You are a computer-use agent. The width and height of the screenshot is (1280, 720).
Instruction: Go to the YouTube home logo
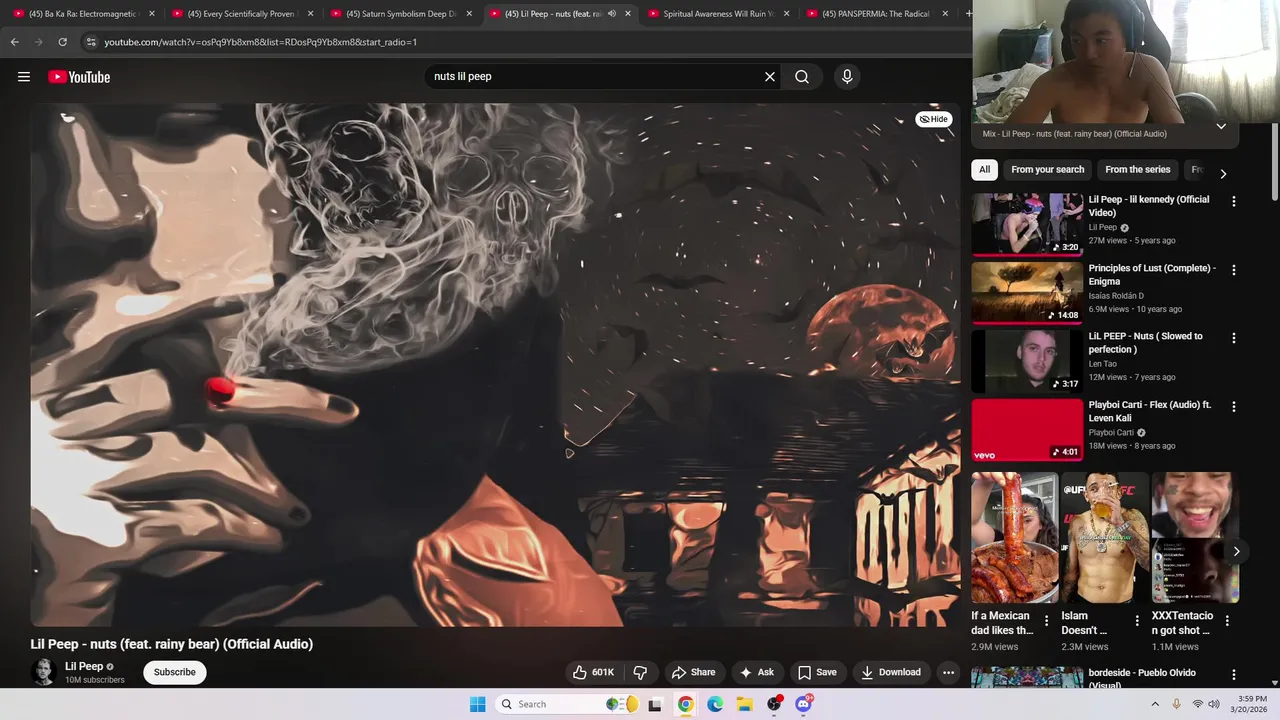click(79, 77)
